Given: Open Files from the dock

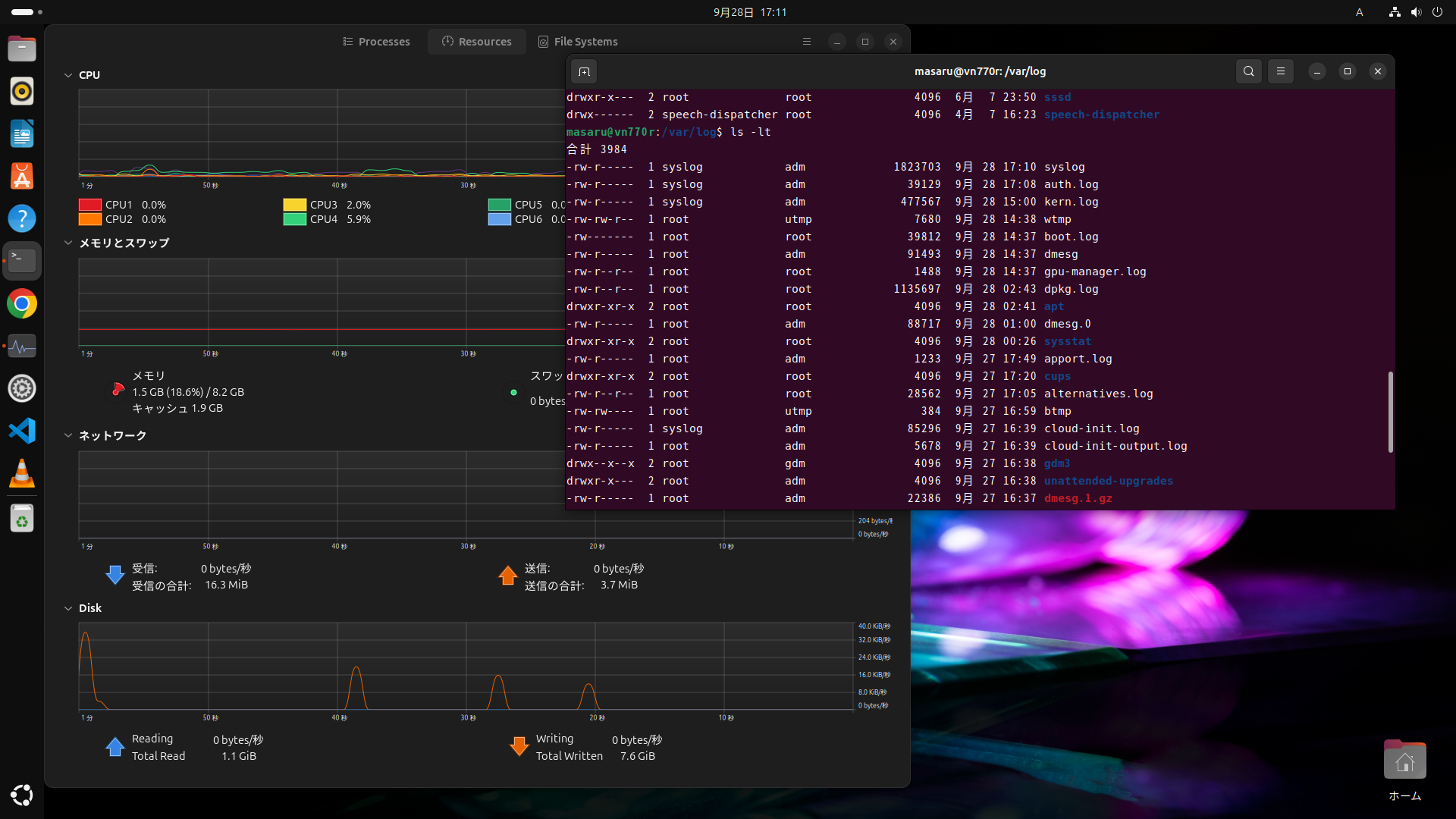Looking at the screenshot, I should pyautogui.click(x=21, y=49).
